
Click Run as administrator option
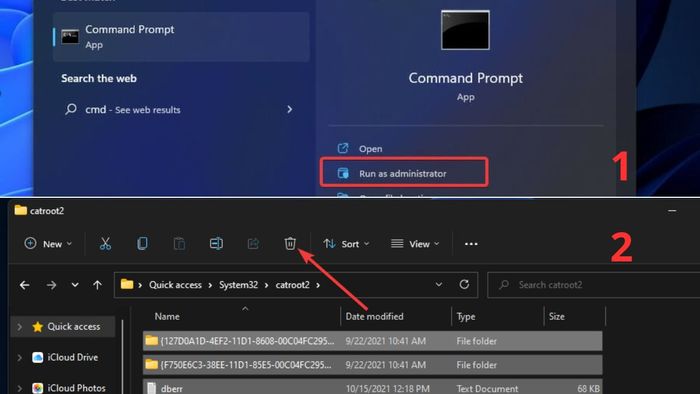[x=404, y=173]
